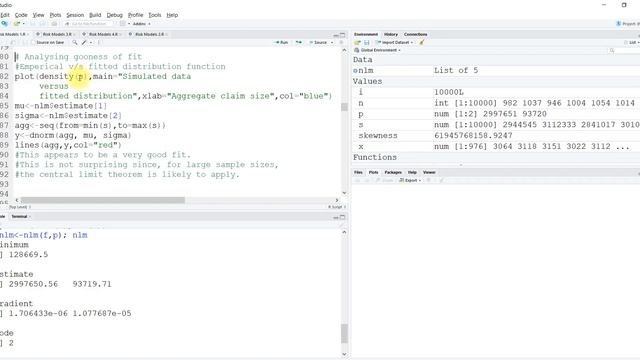640x360 pixels.
Task: Click the 'nlm<-nlm(f,p); nlm' console line
Action: 43,235
